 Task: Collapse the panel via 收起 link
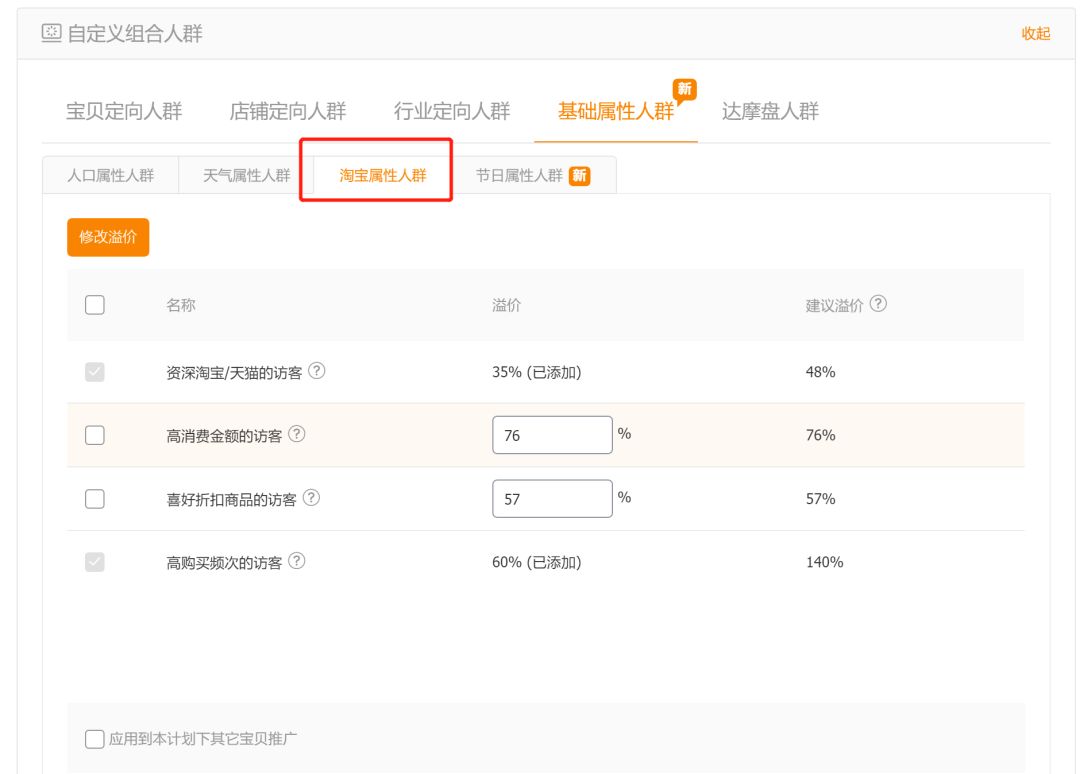pos(1038,33)
